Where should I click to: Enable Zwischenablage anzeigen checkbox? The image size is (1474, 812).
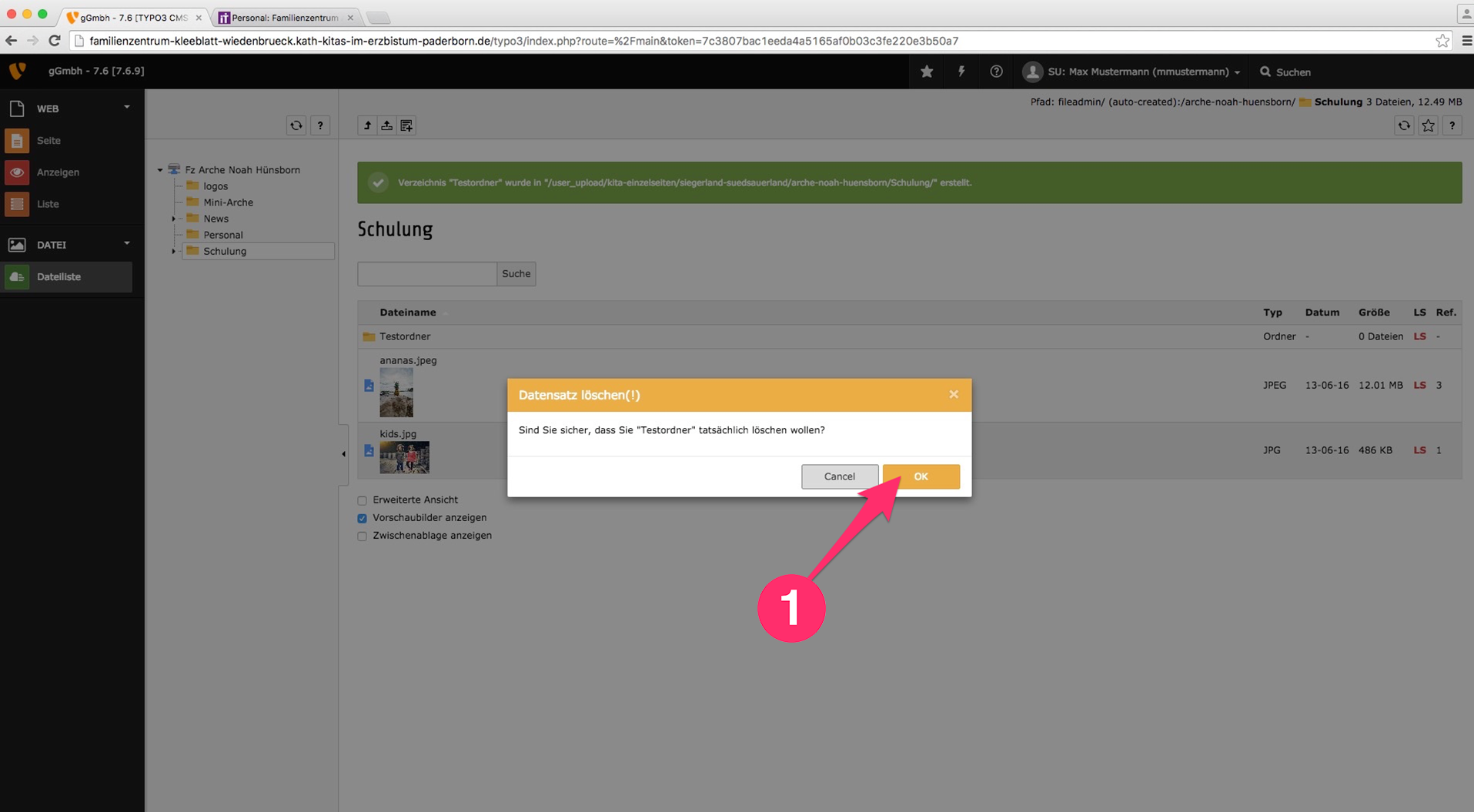click(363, 536)
